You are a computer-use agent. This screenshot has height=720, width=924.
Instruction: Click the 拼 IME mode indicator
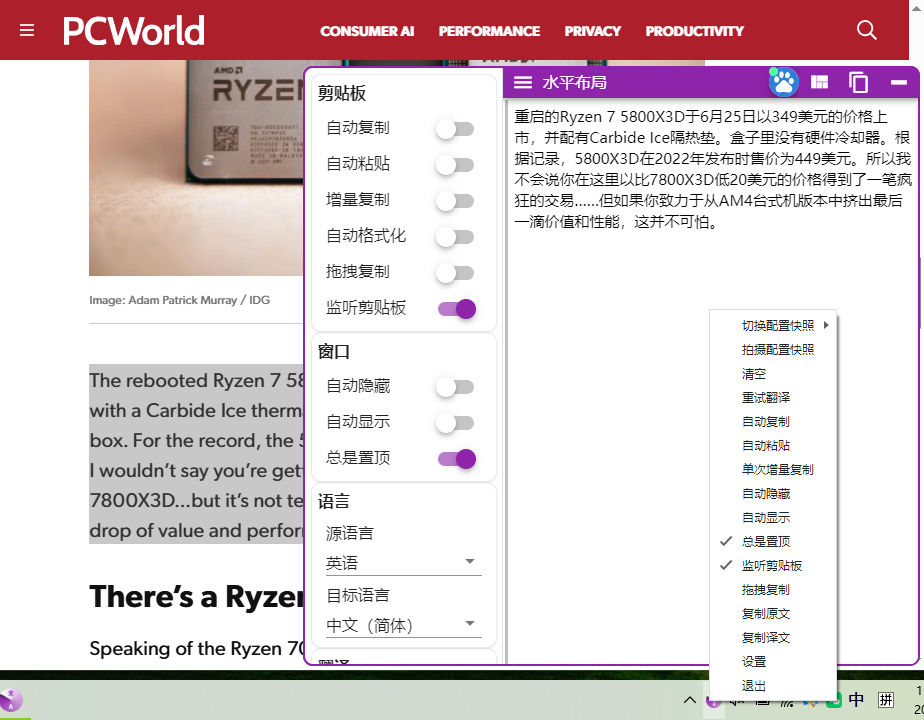pos(886,700)
